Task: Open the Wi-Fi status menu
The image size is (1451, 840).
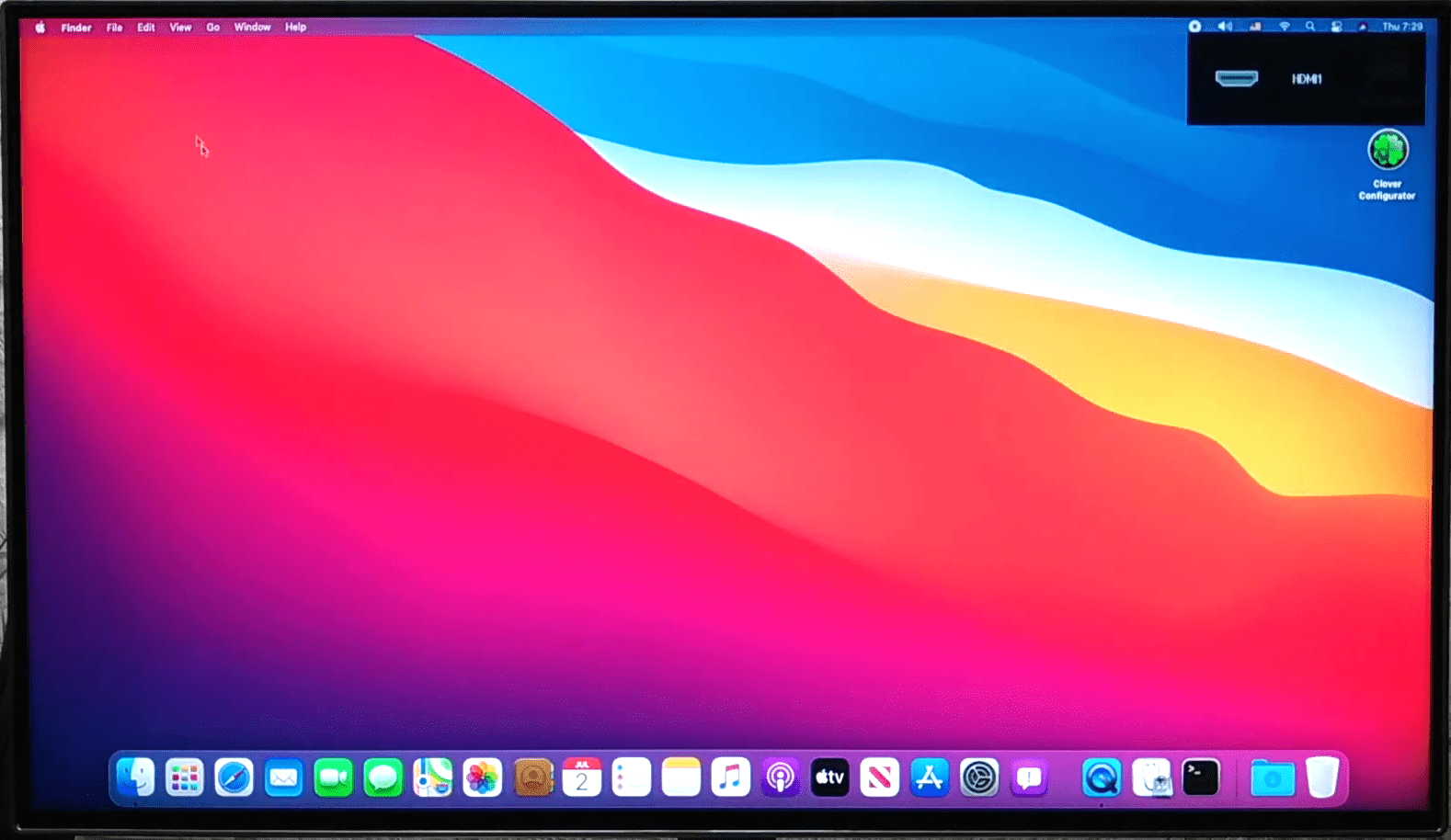Action: [1285, 27]
